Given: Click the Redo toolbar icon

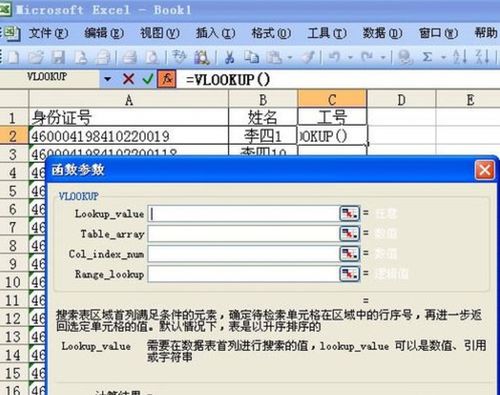Looking at the screenshot, I should [x=367, y=57].
